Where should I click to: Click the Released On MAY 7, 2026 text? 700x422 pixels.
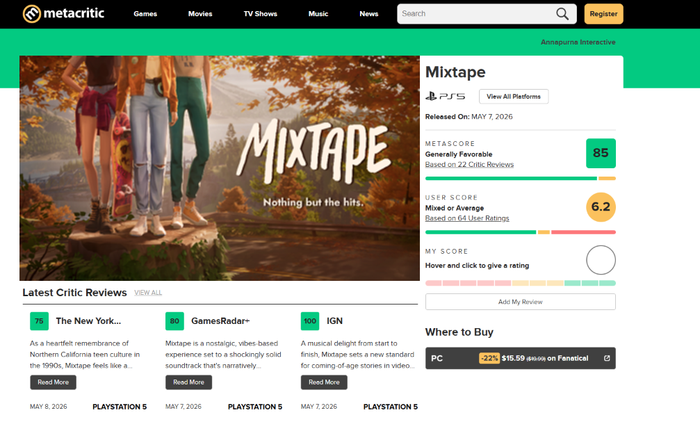[x=469, y=117]
